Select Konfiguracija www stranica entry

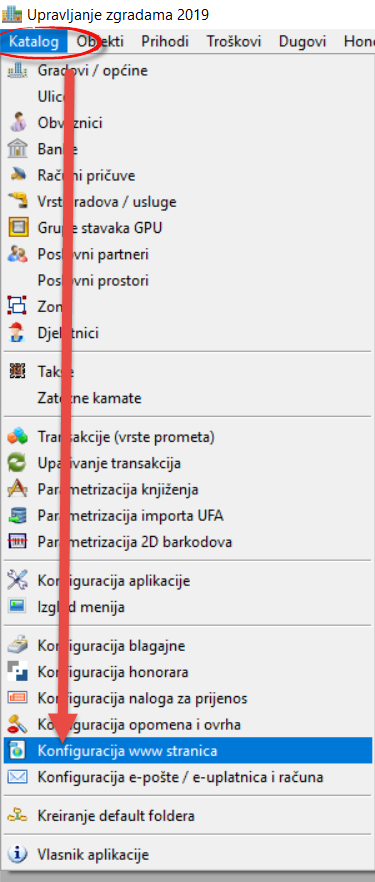point(188,751)
